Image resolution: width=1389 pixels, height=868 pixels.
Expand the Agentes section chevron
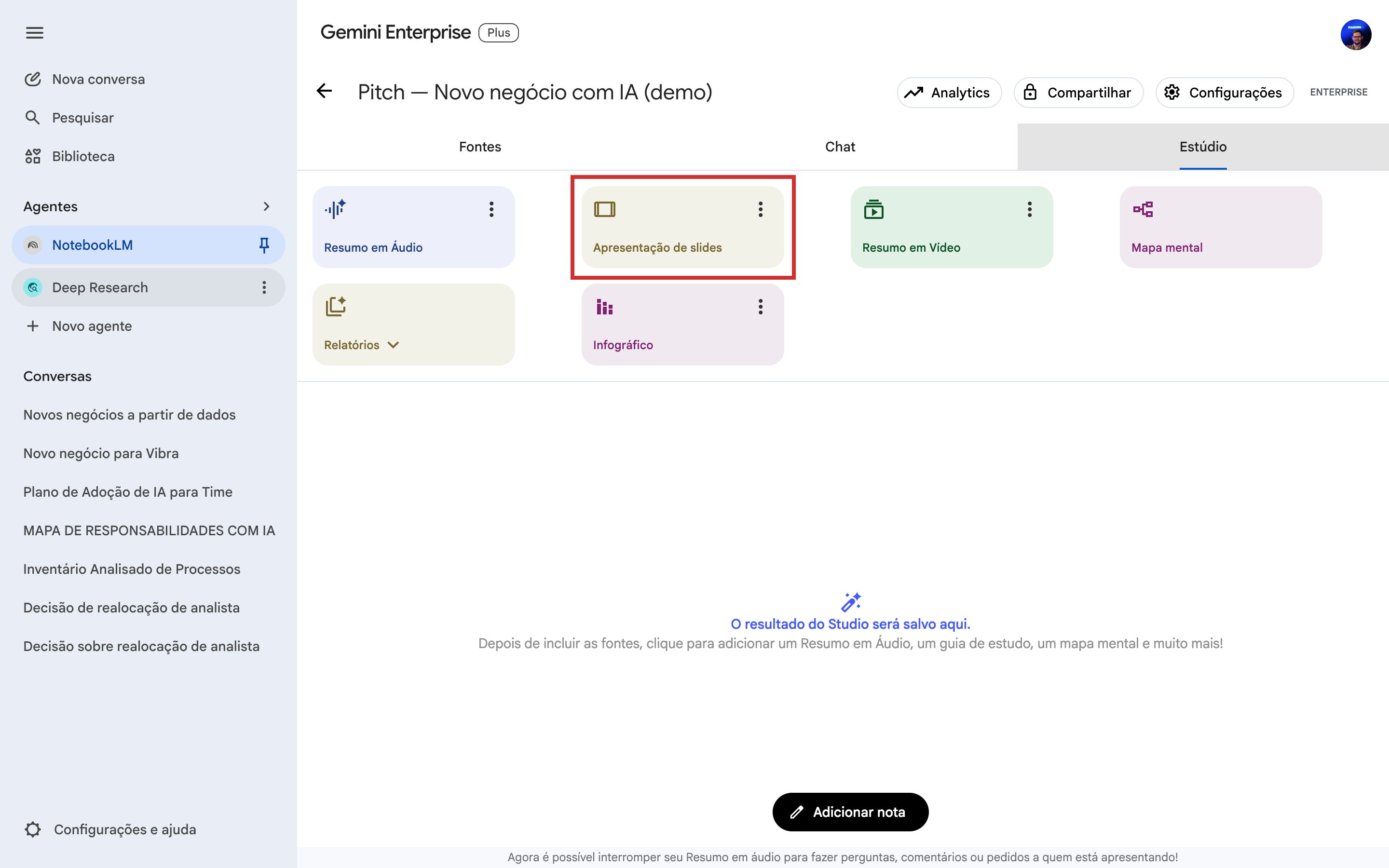tap(266, 207)
